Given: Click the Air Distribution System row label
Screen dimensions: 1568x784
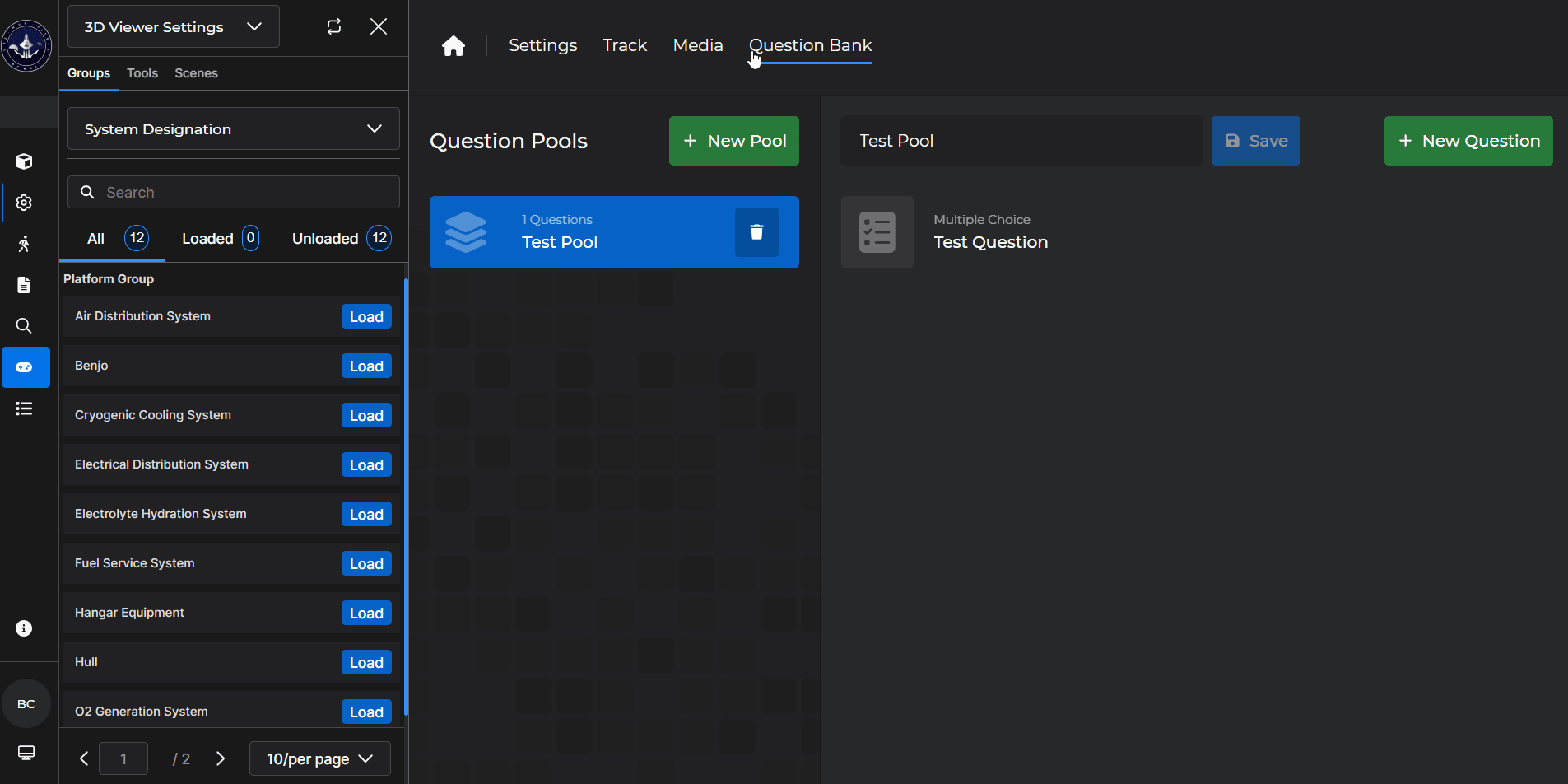Looking at the screenshot, I should coord(142,316).
